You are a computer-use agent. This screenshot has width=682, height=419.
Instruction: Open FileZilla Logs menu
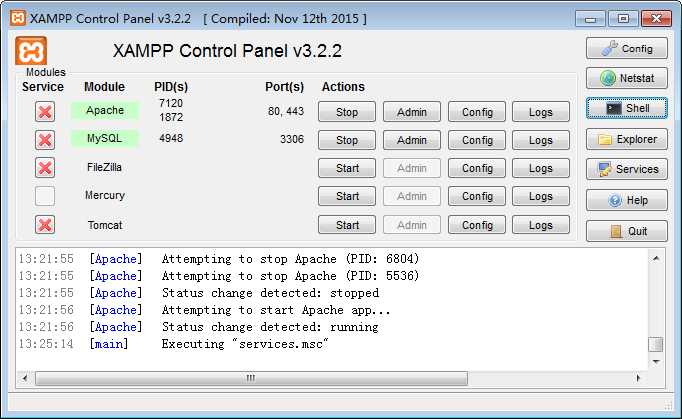[541, 168]
